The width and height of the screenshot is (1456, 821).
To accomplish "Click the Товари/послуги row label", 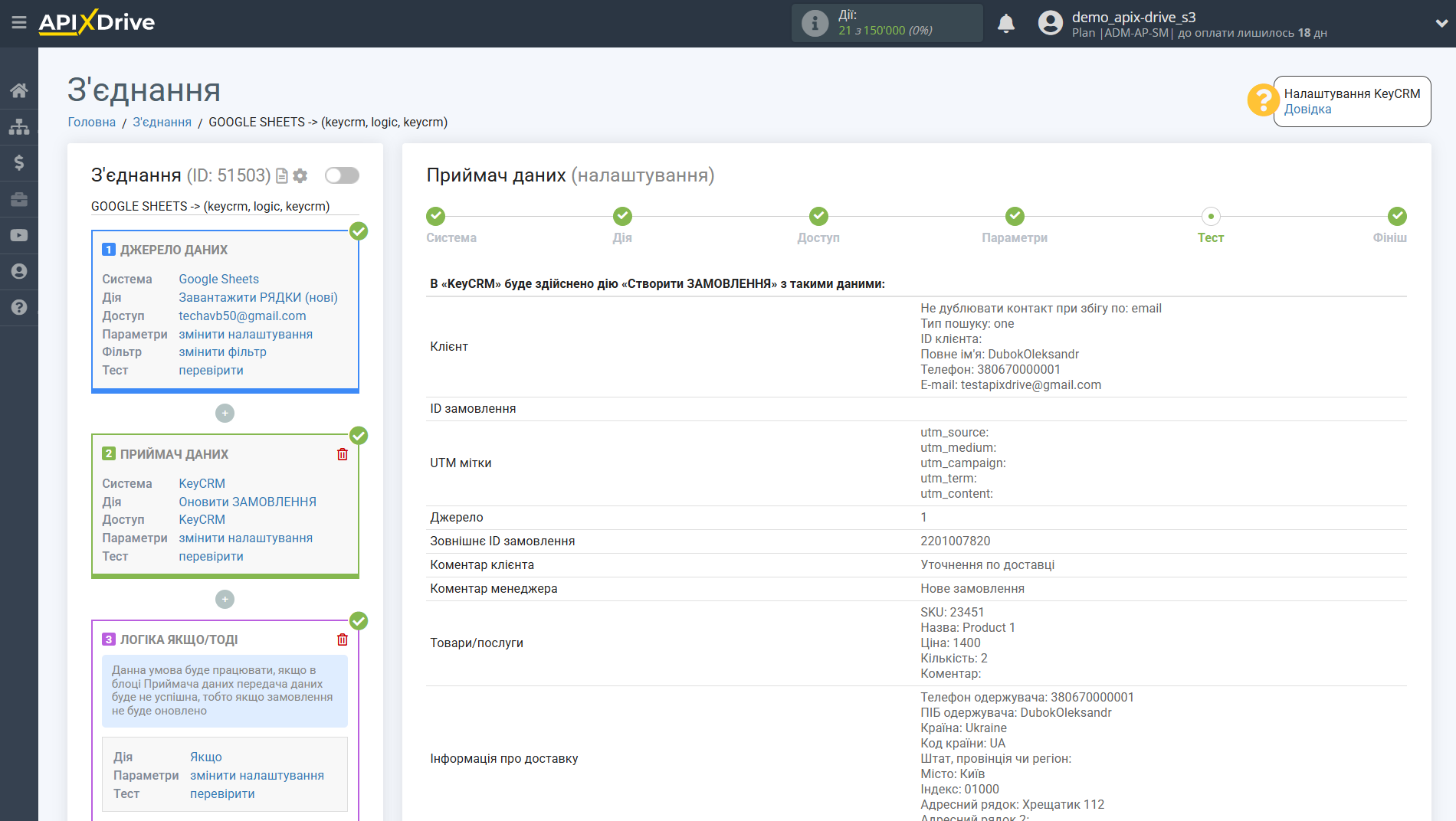I will coord(477,643).
